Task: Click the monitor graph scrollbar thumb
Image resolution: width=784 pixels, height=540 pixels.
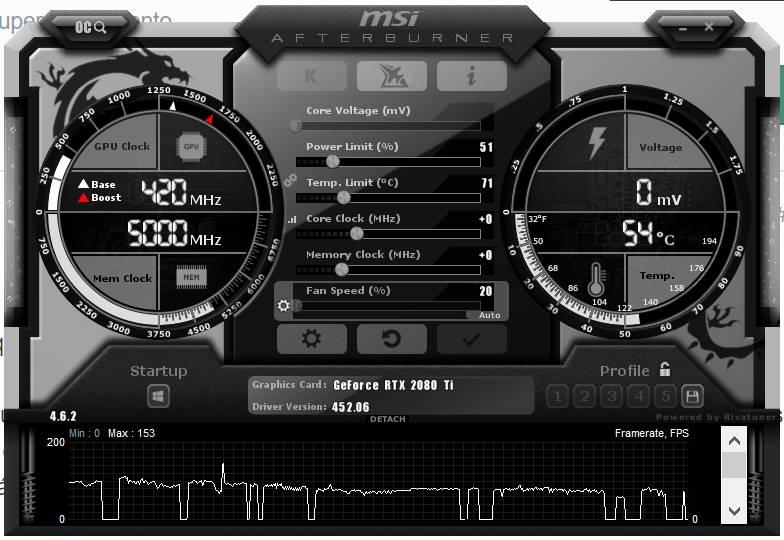Action: point(734,465)
